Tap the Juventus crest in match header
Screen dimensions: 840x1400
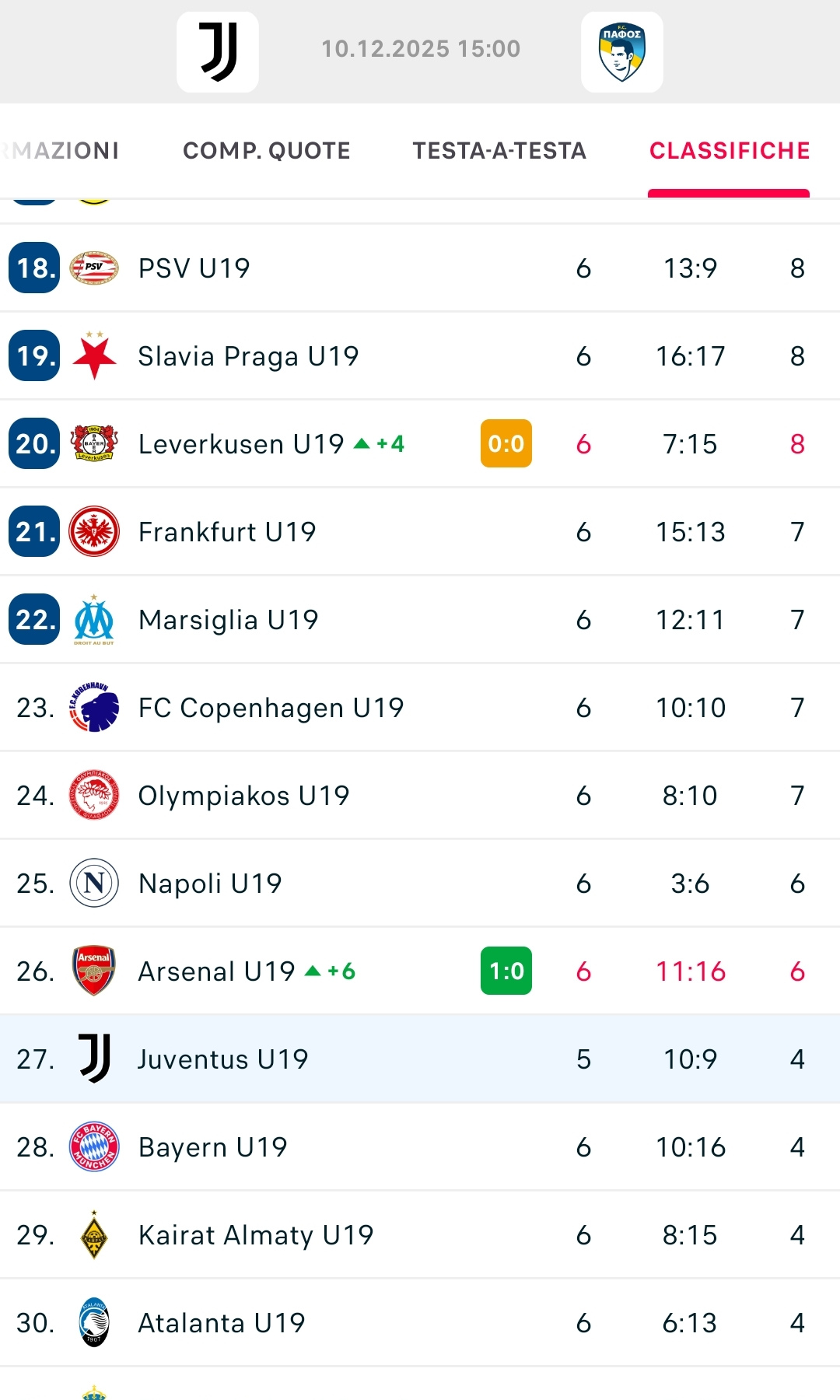[x=218, y=52]
